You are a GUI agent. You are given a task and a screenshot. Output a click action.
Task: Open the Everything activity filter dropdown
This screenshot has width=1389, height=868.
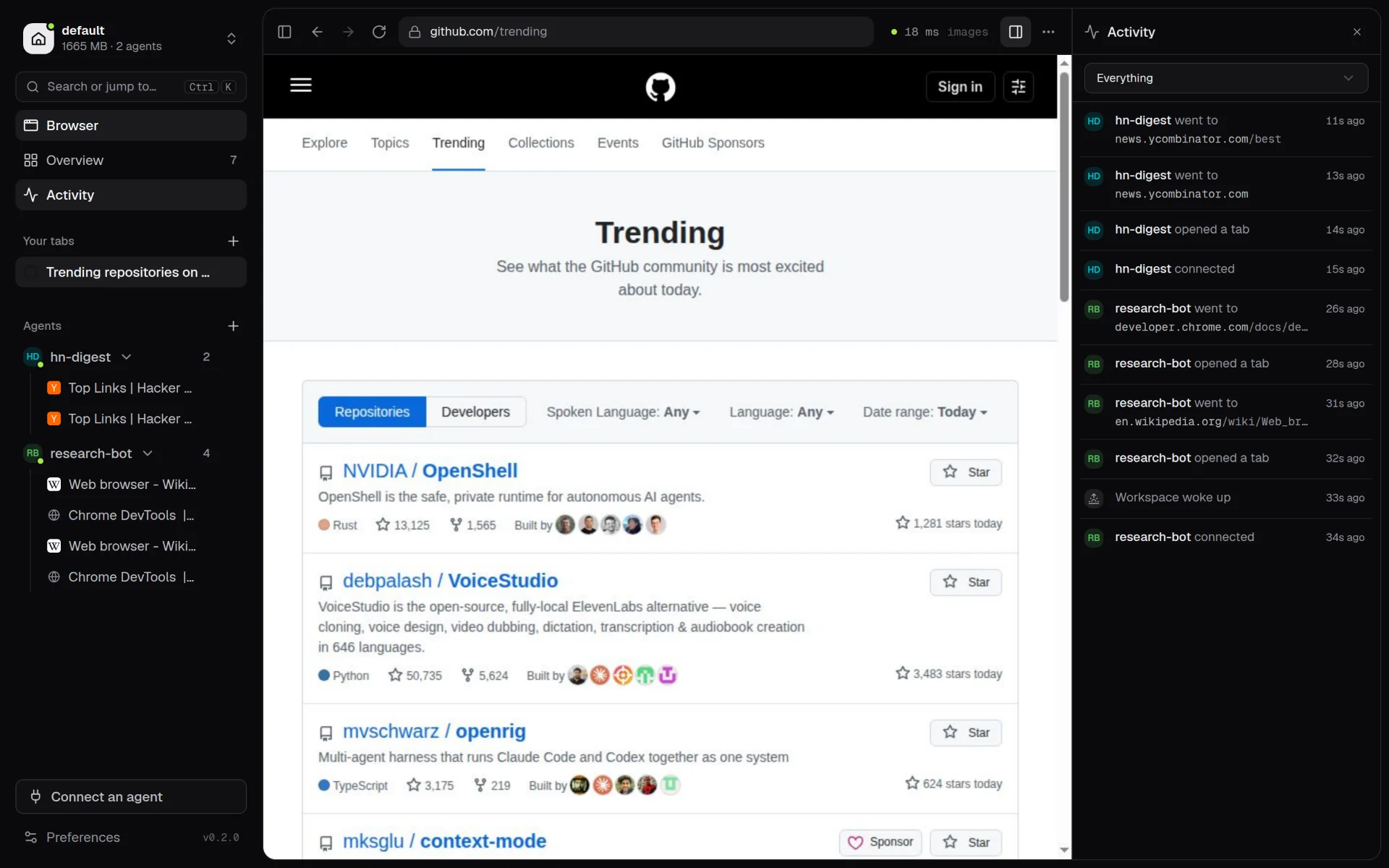(x=1226, y=78)
